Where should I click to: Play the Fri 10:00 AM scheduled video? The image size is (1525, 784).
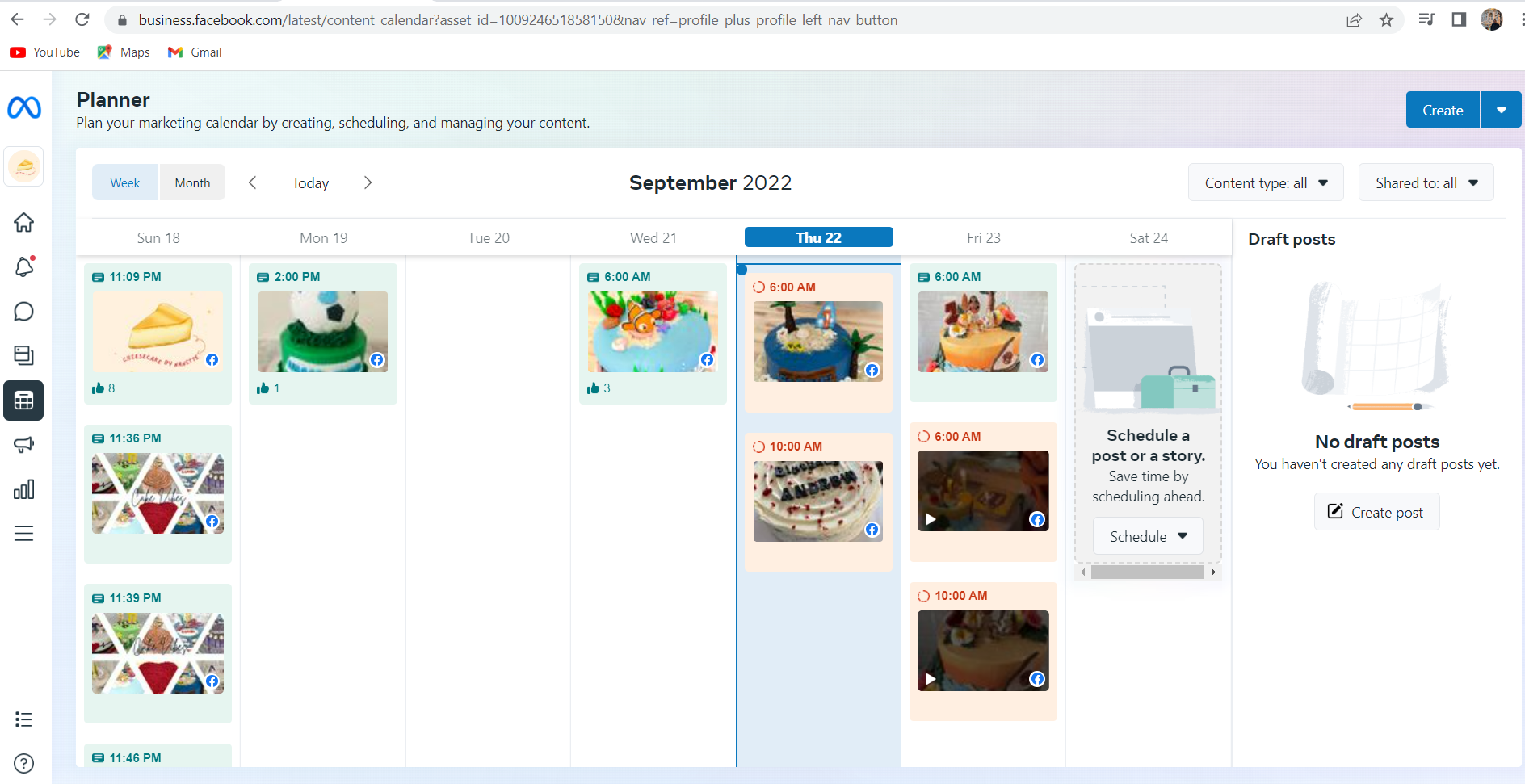coord(931,679)
